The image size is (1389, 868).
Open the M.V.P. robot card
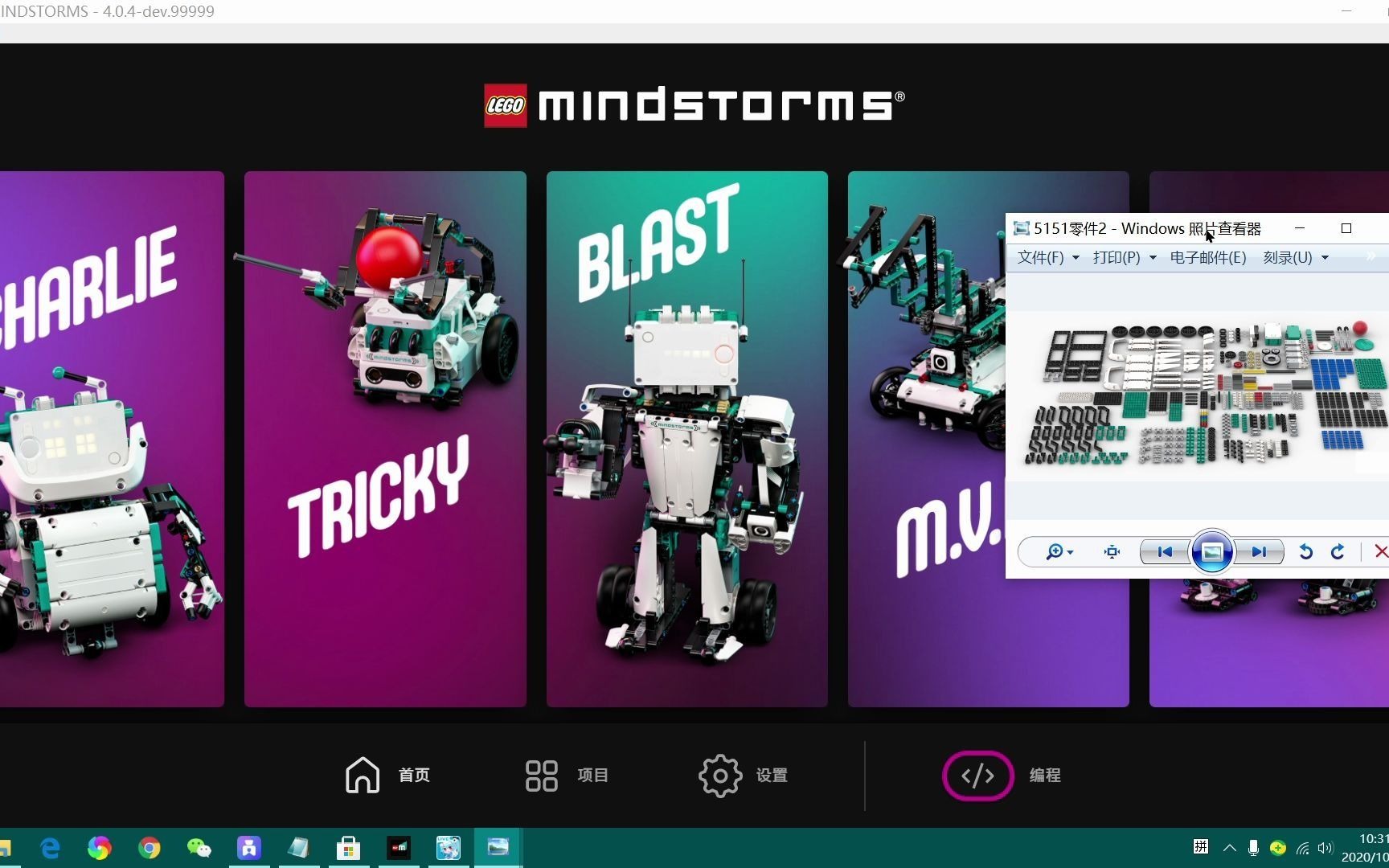pyautogui.click(x=926, y=439)
